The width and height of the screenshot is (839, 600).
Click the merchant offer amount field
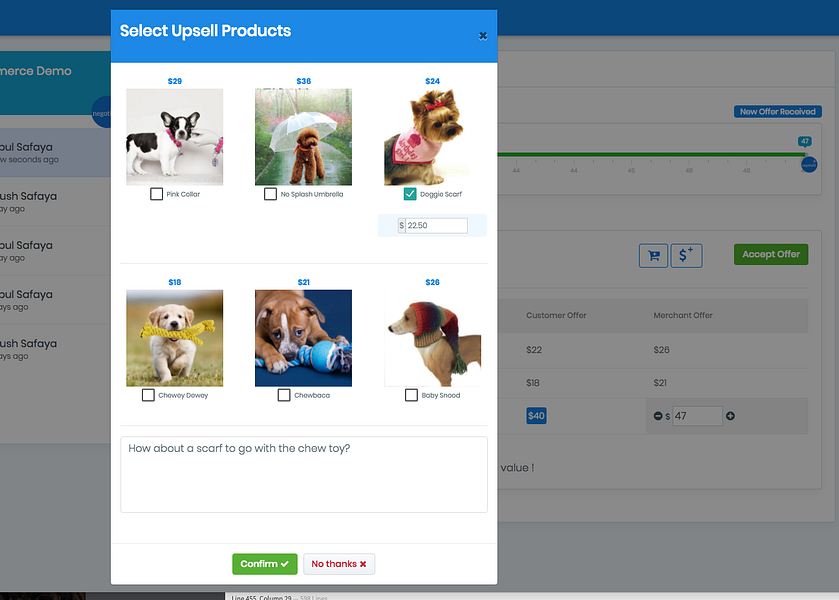pyautogui.click(x=697, y=416)
